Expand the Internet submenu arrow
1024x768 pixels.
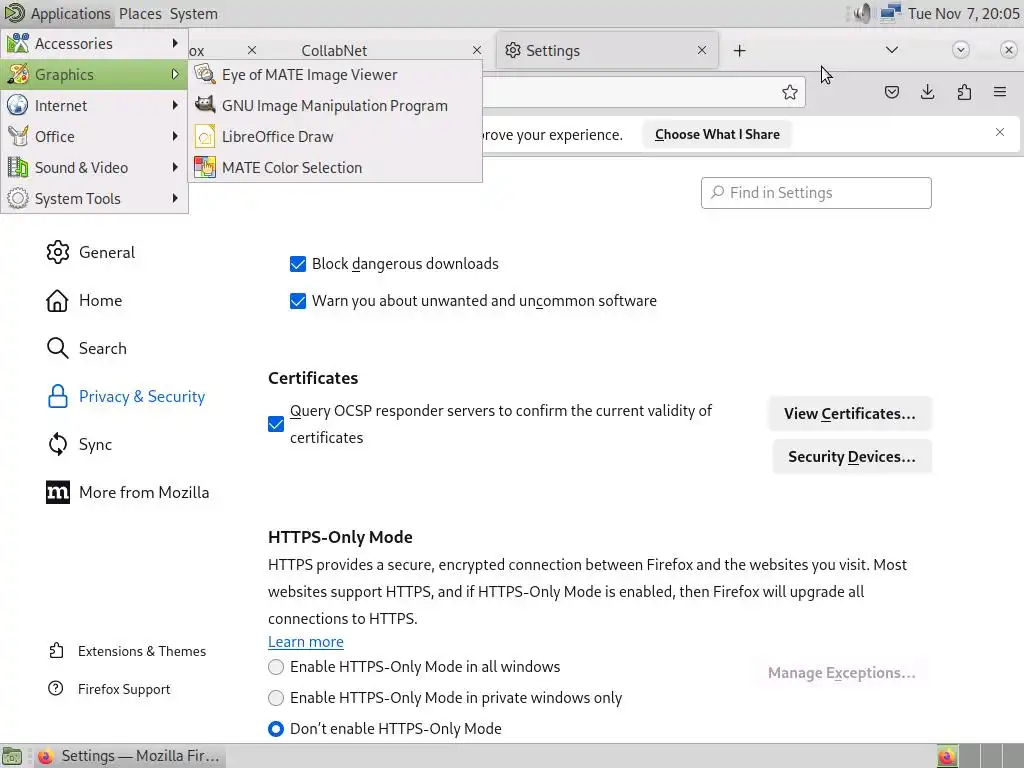(174, 105)
